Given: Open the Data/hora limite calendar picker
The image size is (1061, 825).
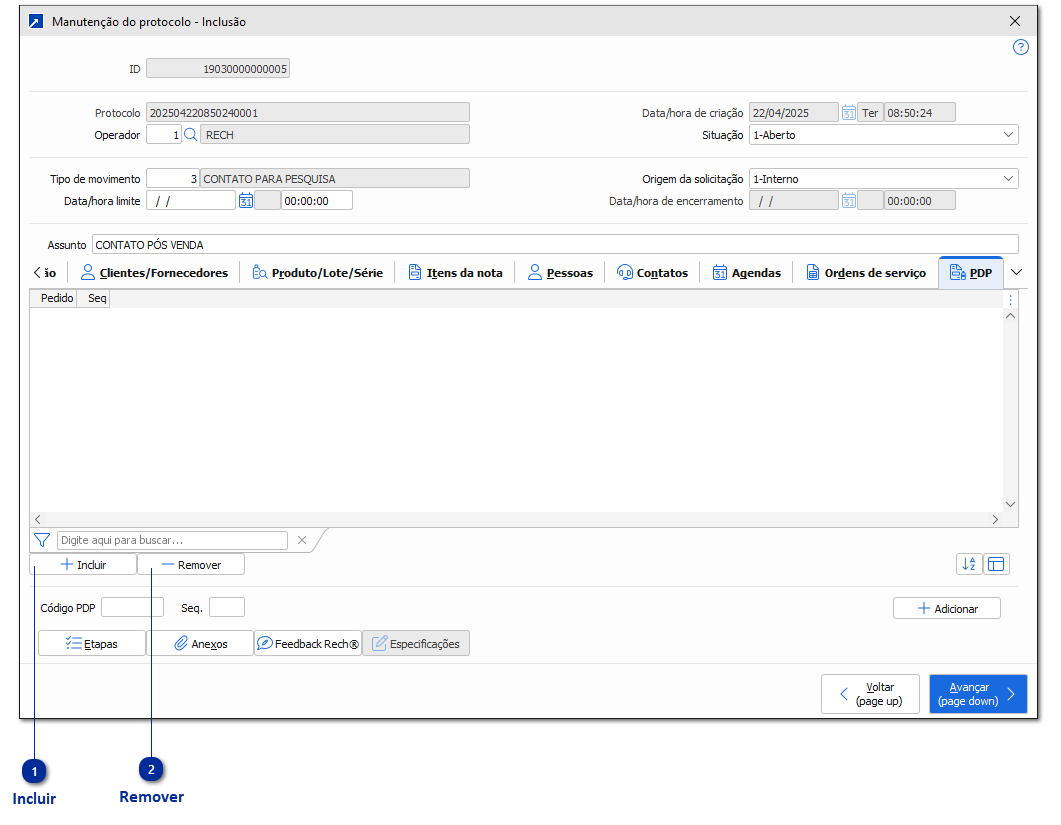Looking at the screenshot, I should (246, 201).
